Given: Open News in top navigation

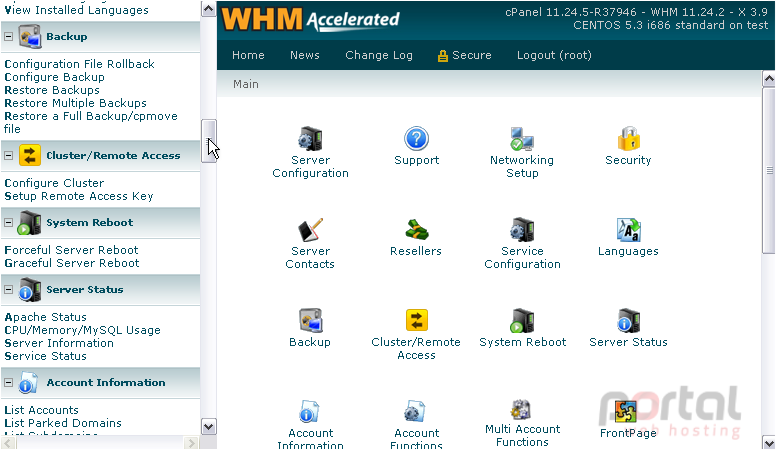Looking at the screenshot, I should click(x=305, y=55).
